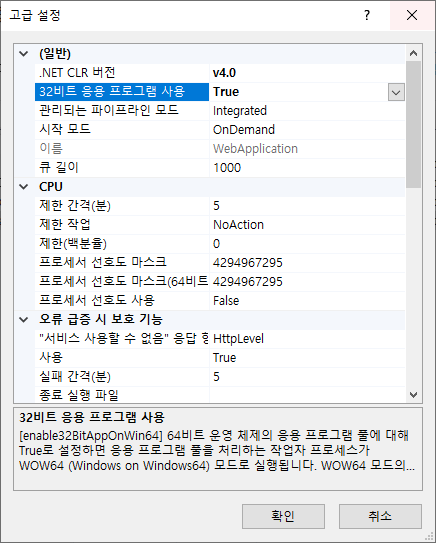Collapse the 오류 급증 시 보호 기능 section
Screen dimensions: 436x543
point(24,320)
